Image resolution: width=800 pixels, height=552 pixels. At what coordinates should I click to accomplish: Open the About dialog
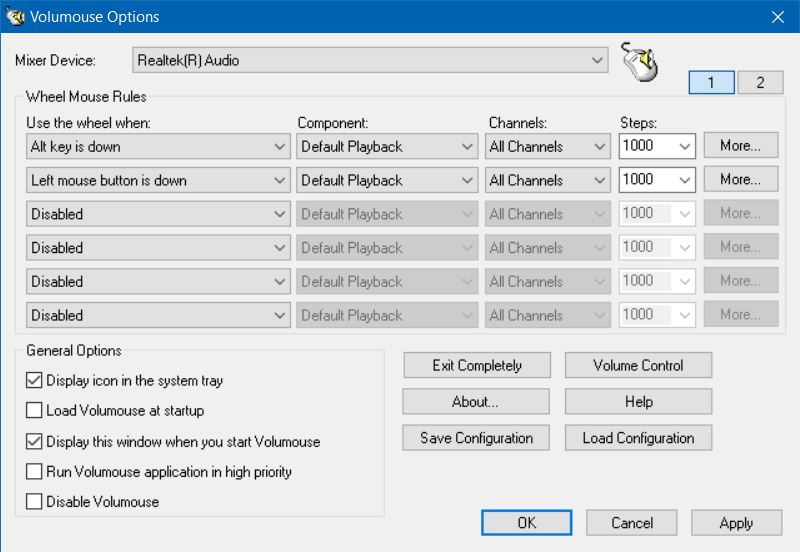(476, 402)
